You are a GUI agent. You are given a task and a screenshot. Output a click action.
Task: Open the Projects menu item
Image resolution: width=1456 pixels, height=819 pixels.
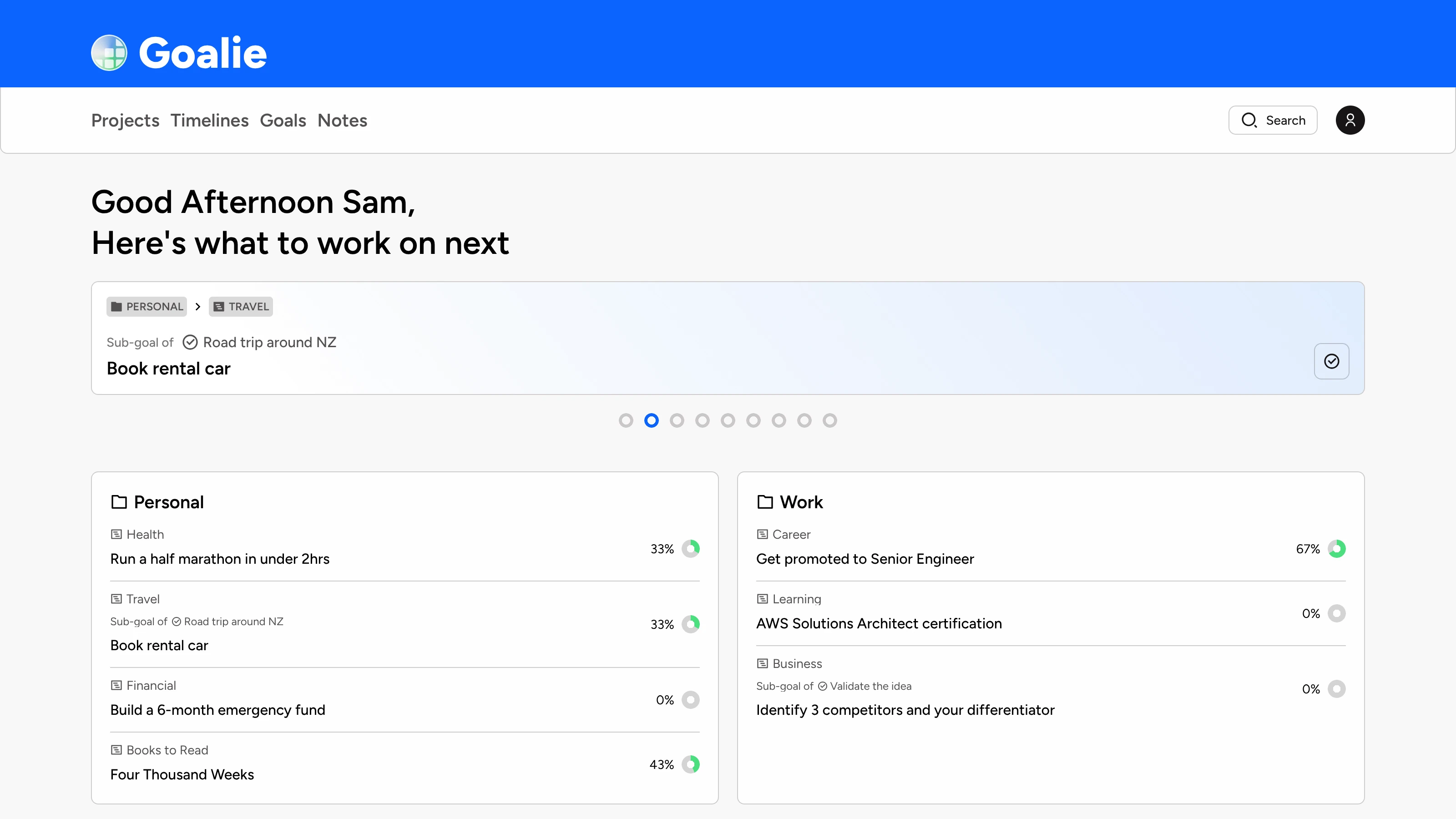pyautogui.click(x=126, y=121)
